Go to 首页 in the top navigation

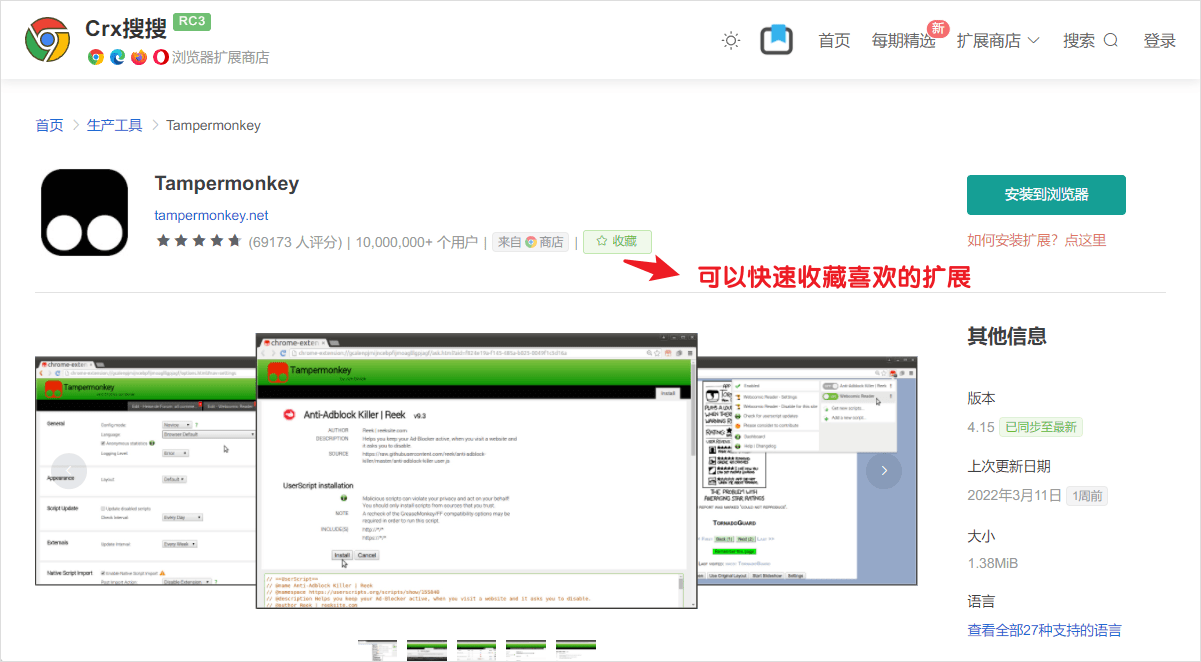coord(834,41)
